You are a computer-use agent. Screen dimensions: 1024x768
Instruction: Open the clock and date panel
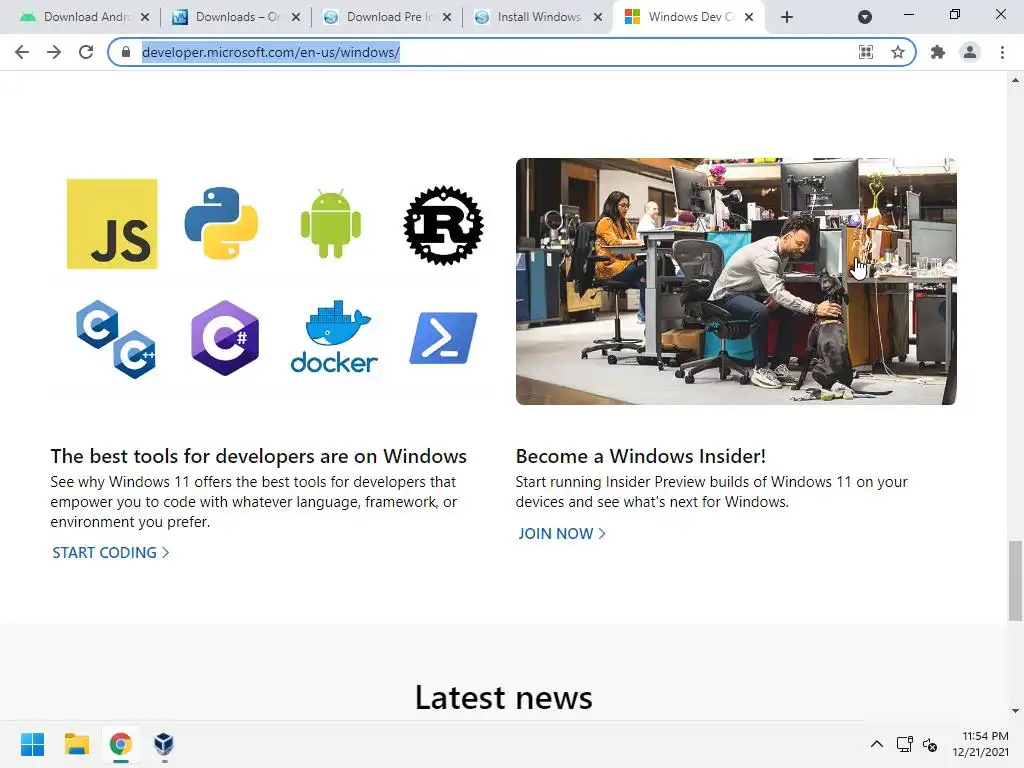(980, 744)
